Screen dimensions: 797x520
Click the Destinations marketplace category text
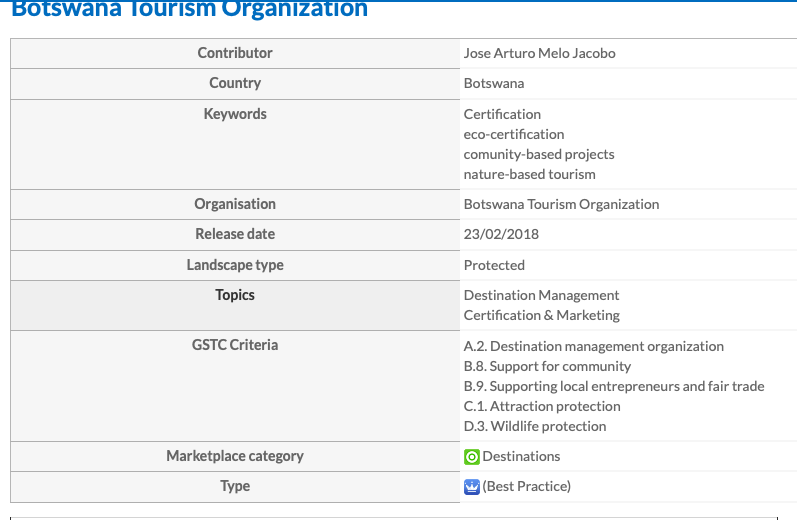coord(521,456)
